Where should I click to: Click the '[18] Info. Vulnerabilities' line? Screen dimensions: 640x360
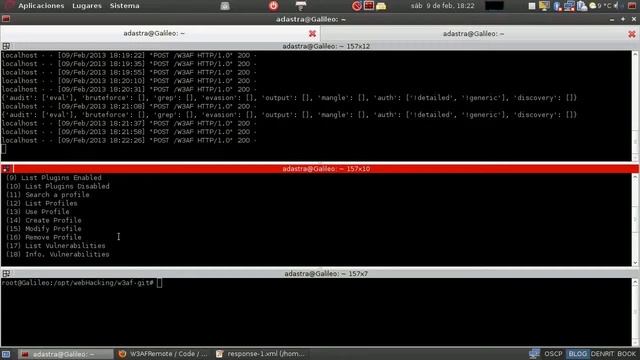(x=58, y=254)
